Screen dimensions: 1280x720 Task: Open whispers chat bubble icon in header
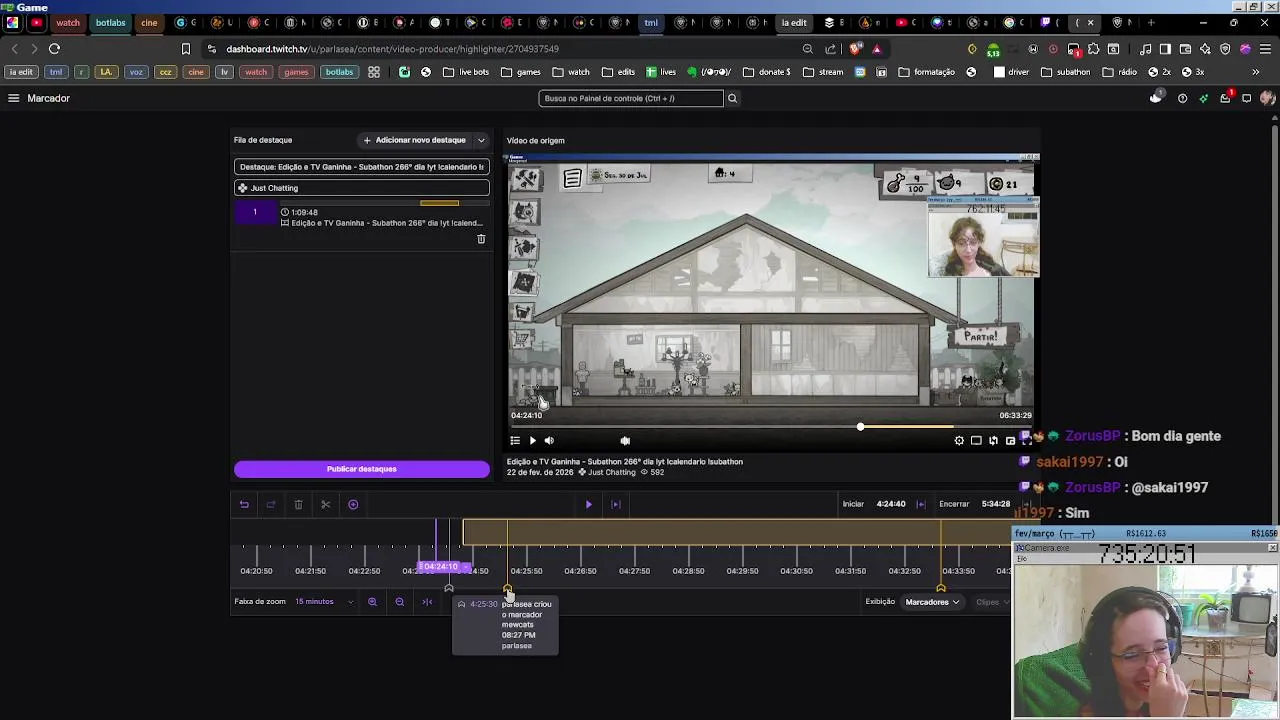(x=1246, y=98)
